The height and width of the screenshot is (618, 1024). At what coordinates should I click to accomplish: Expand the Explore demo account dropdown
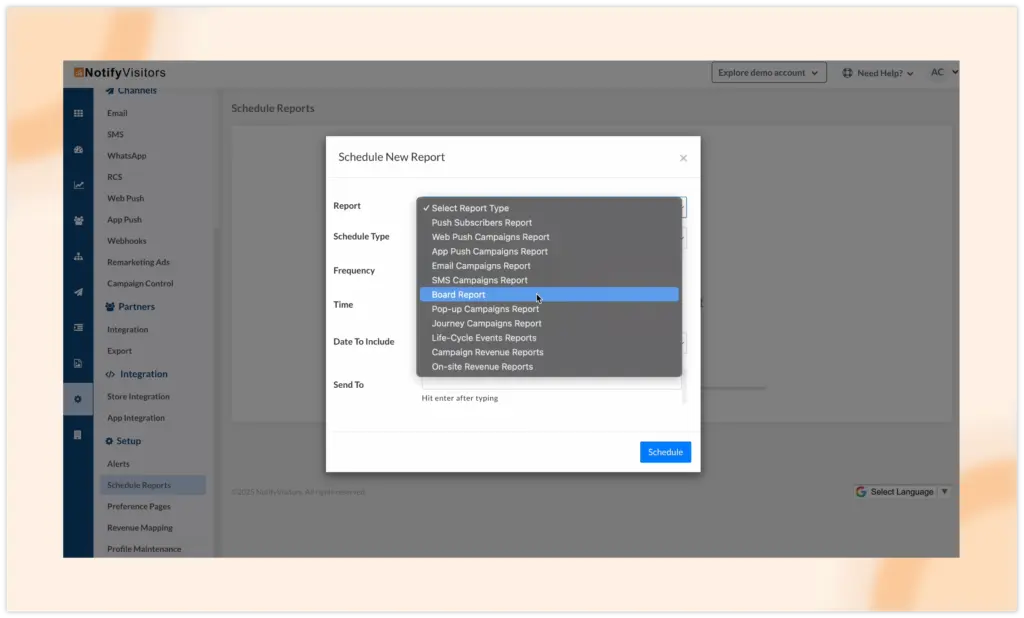click(769, 73)
